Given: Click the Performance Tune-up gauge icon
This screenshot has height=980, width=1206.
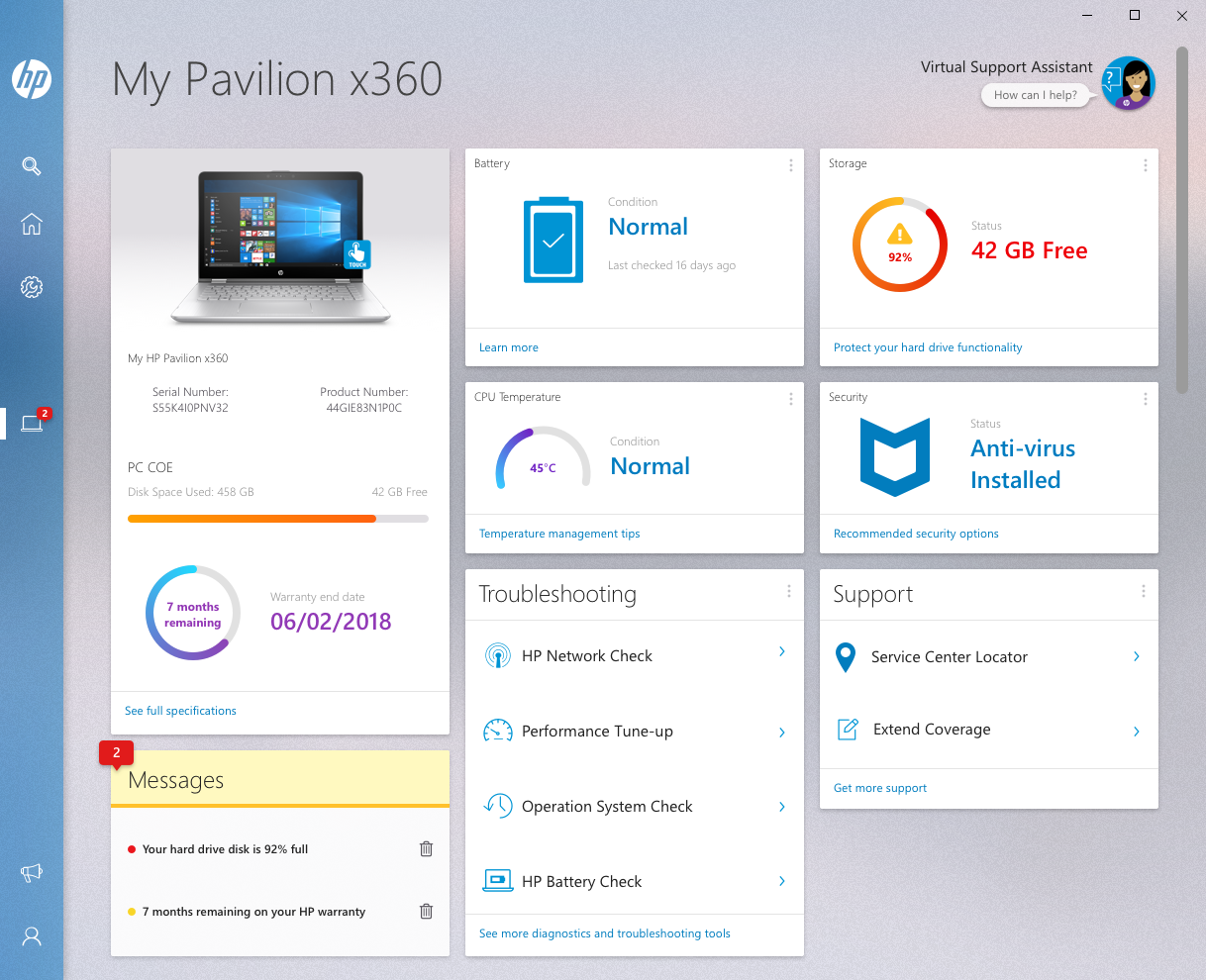Looking at the screenshot, I should [x=497, y=731].
